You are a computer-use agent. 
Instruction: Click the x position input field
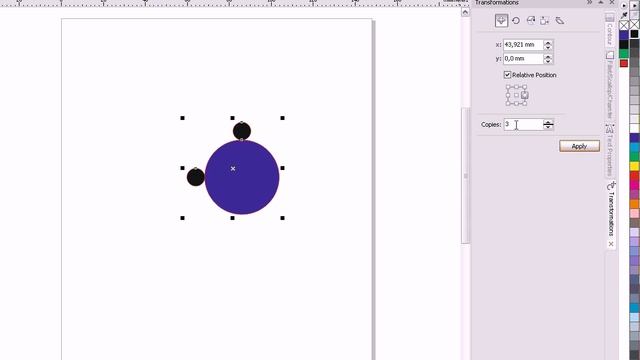(523, 44)
